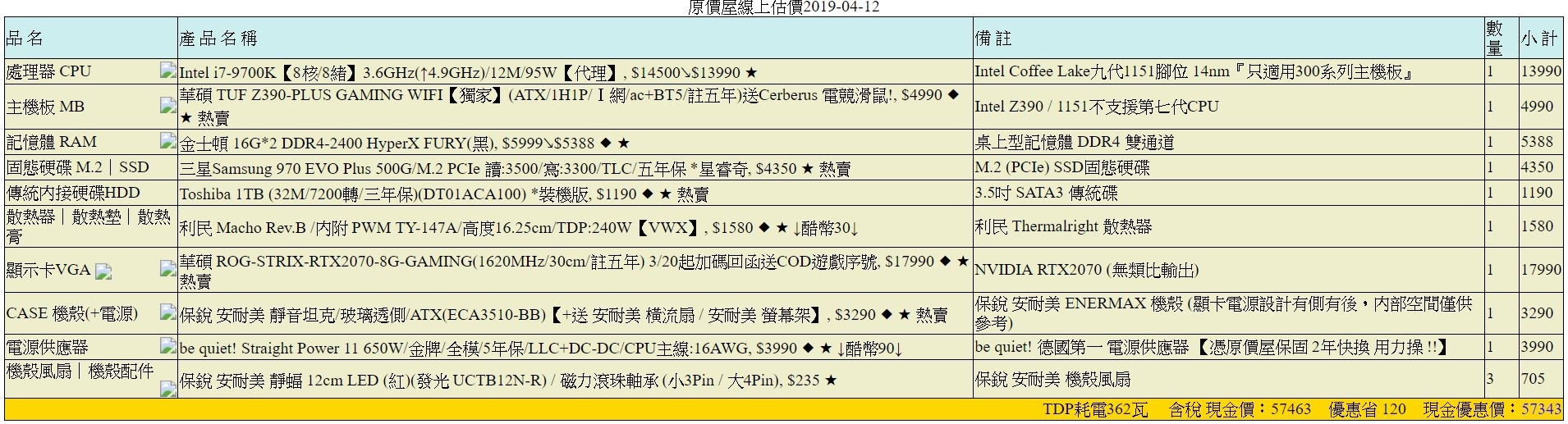Click the cooler subtotal 1580
Viewport: 1568px width, 424px height.
(1537, 226)
